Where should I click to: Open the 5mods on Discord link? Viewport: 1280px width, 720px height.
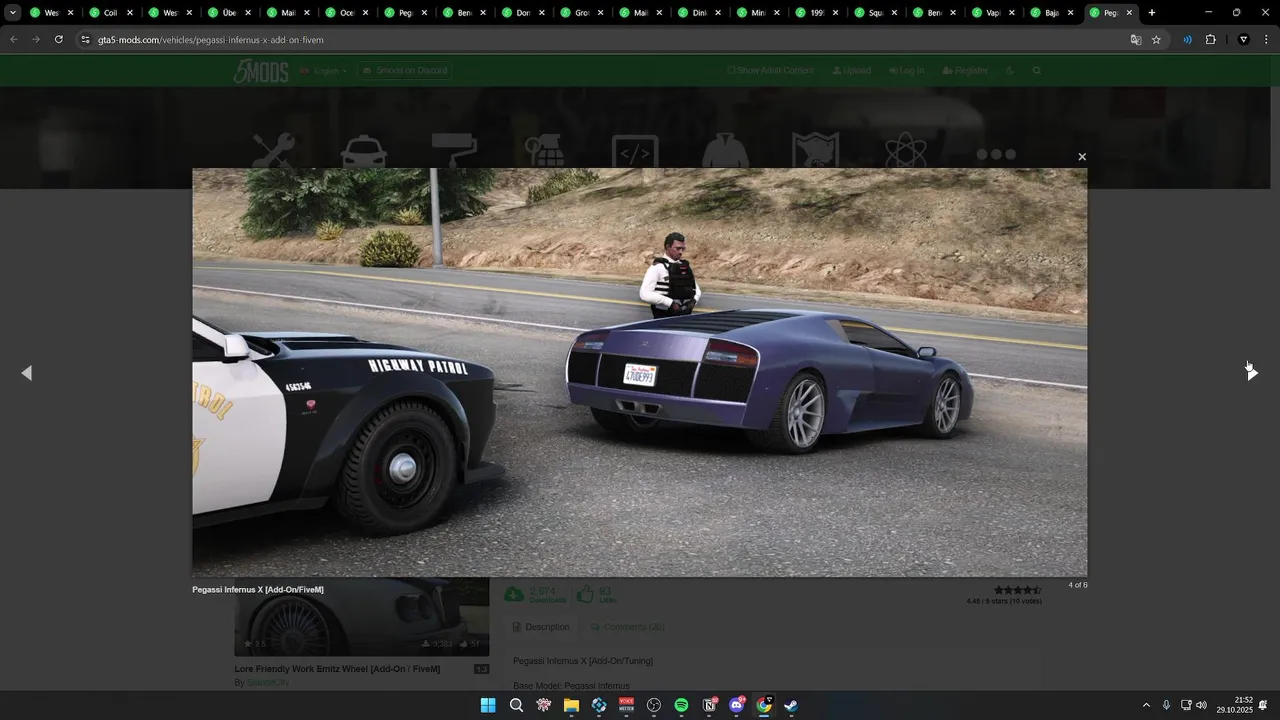pos(405,71)
